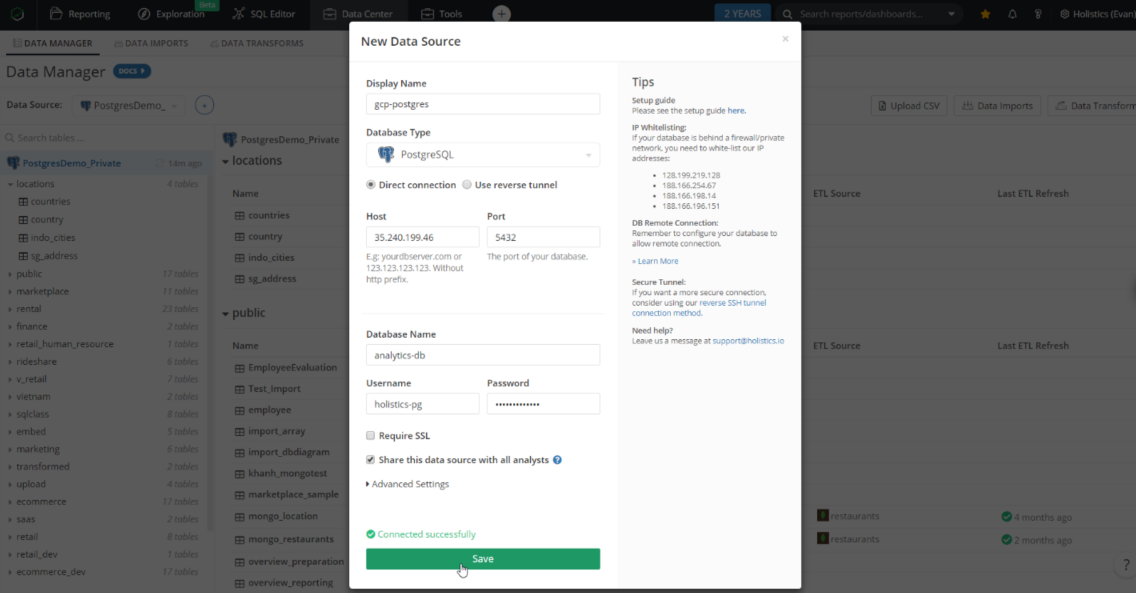Select the Direct connection radio button

click(370, 185)
